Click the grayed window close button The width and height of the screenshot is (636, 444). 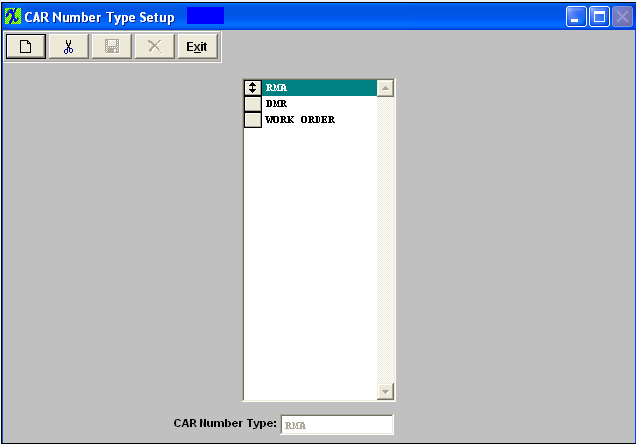622,17
